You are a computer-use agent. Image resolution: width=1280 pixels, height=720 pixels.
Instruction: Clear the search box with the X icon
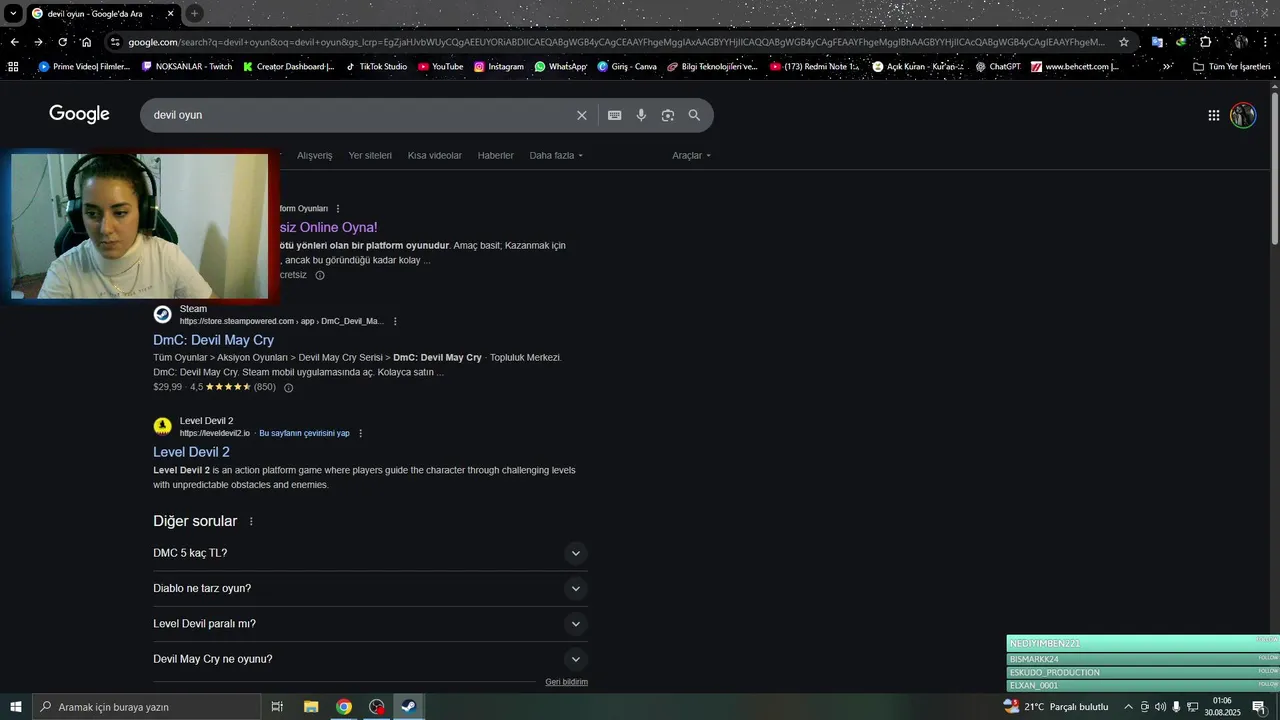pos(582,115)
